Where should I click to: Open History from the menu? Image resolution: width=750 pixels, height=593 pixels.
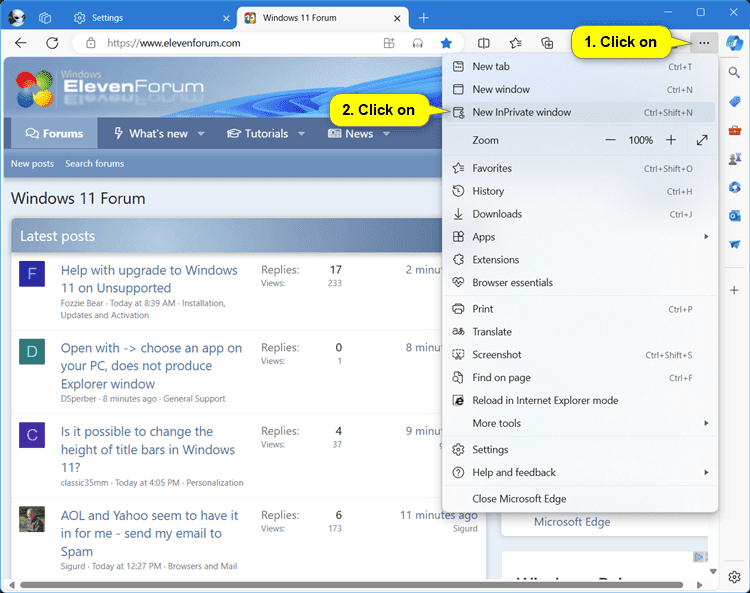click(580, 191)
